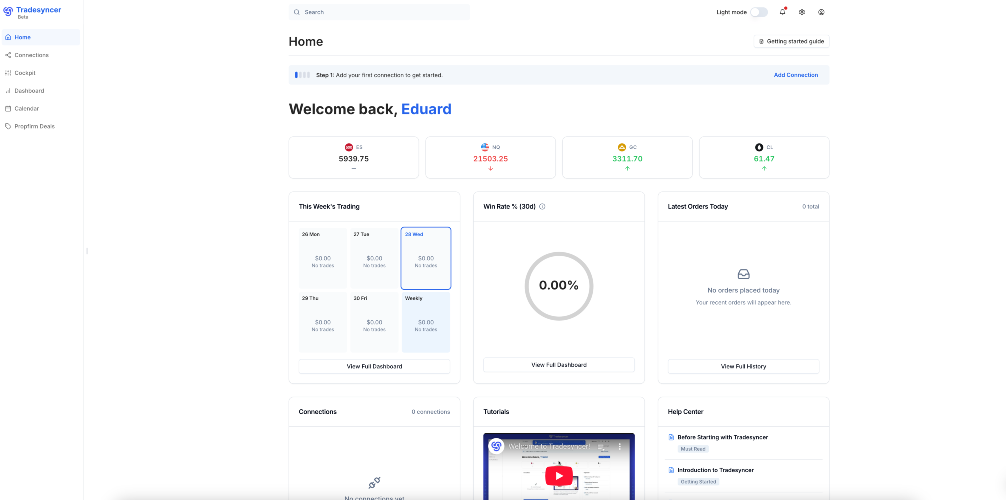This screenshot has width=1006, height=500.
Task: Open Calendar in the sidebar
Action: pyautogui.click(x=41, y=108)
